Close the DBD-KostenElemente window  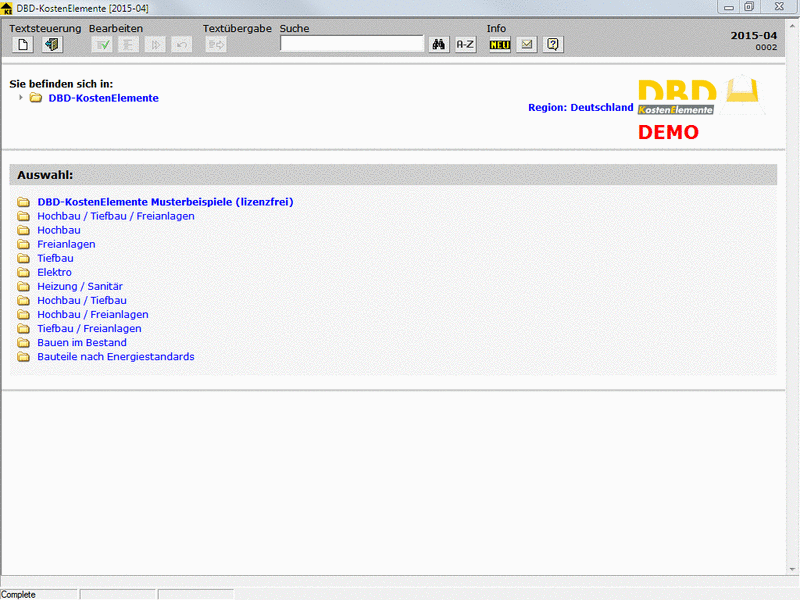click(779, 7)
